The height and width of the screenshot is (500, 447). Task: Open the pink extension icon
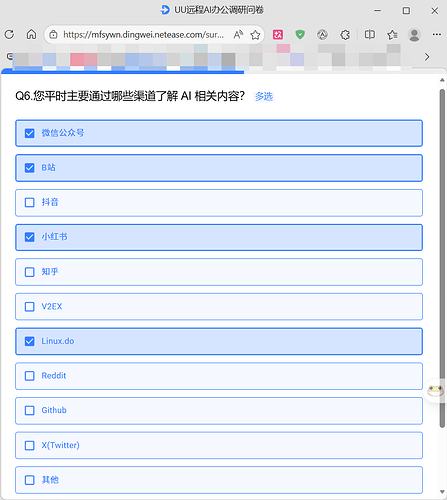278,34
